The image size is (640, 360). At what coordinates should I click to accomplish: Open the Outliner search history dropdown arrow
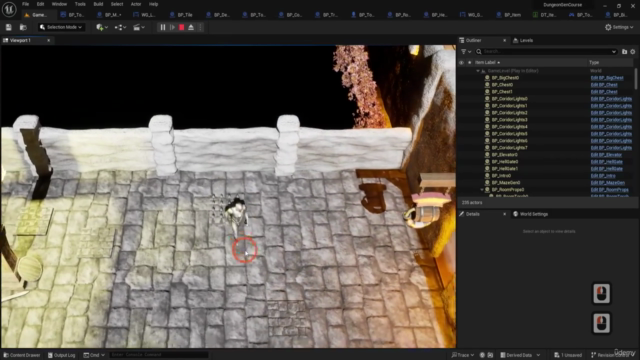613,51
